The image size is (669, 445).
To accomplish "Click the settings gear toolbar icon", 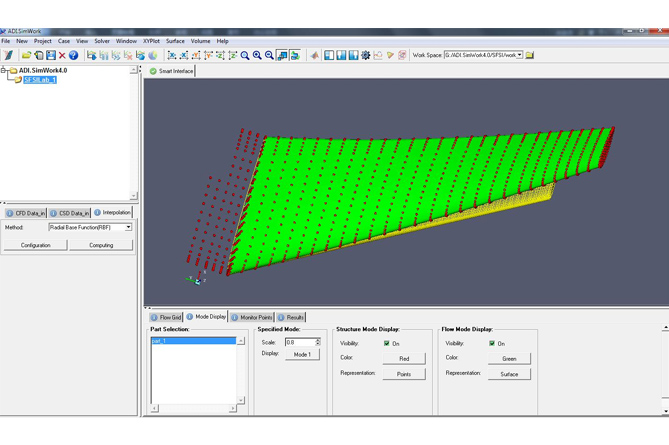I will (x=365, y=56).
